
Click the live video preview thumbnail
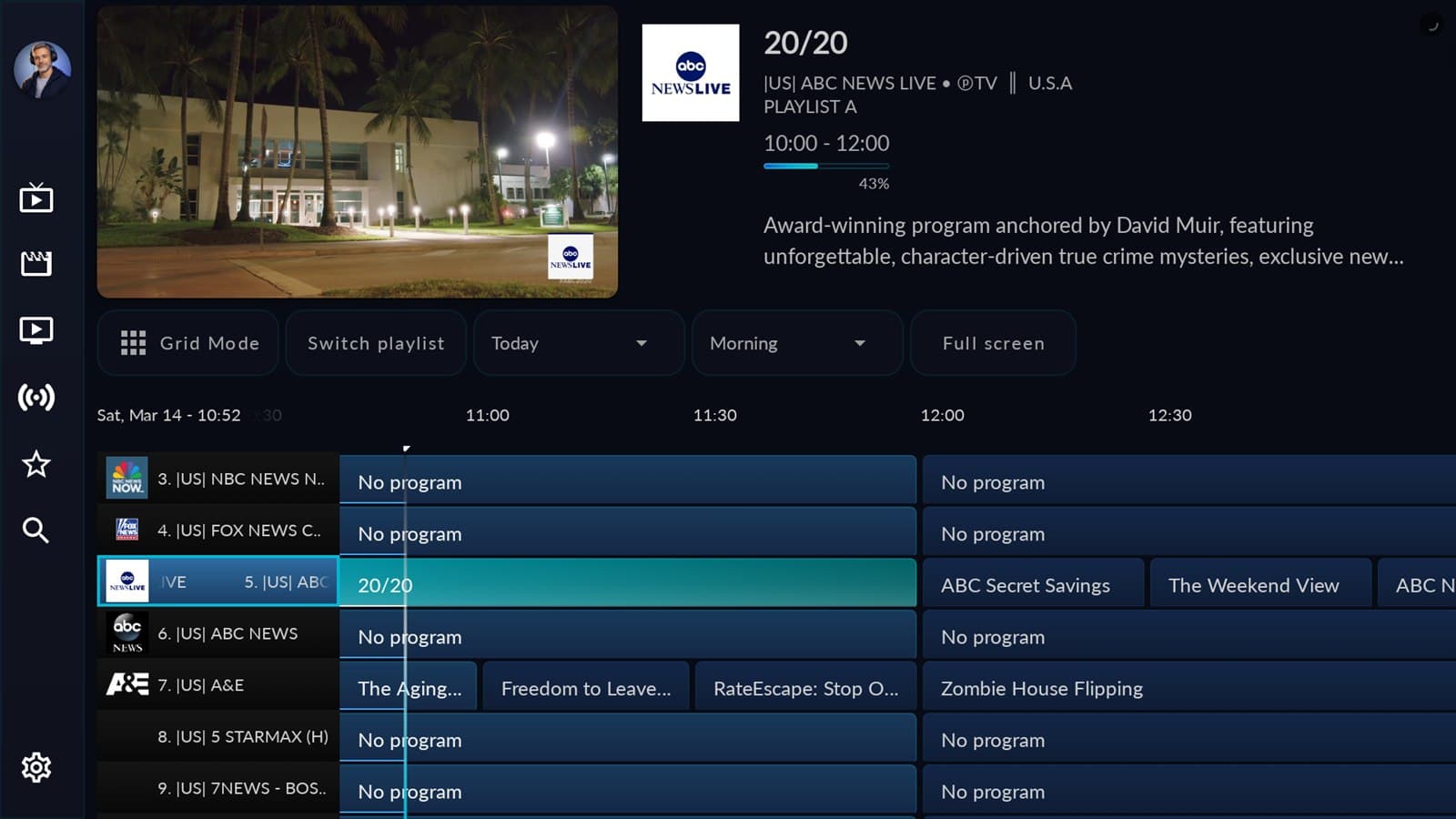pyautogui.click(x=358, y=152)
